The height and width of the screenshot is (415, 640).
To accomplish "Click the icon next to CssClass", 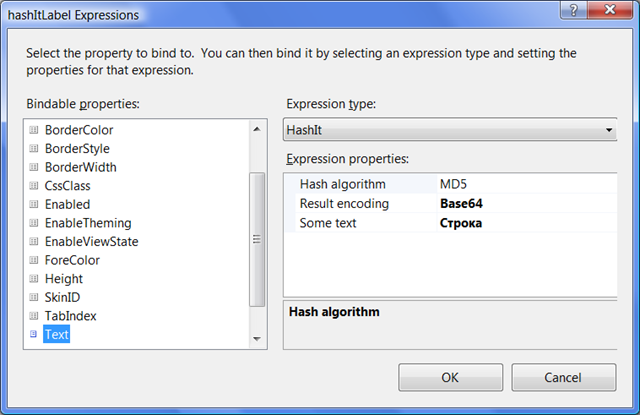I will [34, 186].
